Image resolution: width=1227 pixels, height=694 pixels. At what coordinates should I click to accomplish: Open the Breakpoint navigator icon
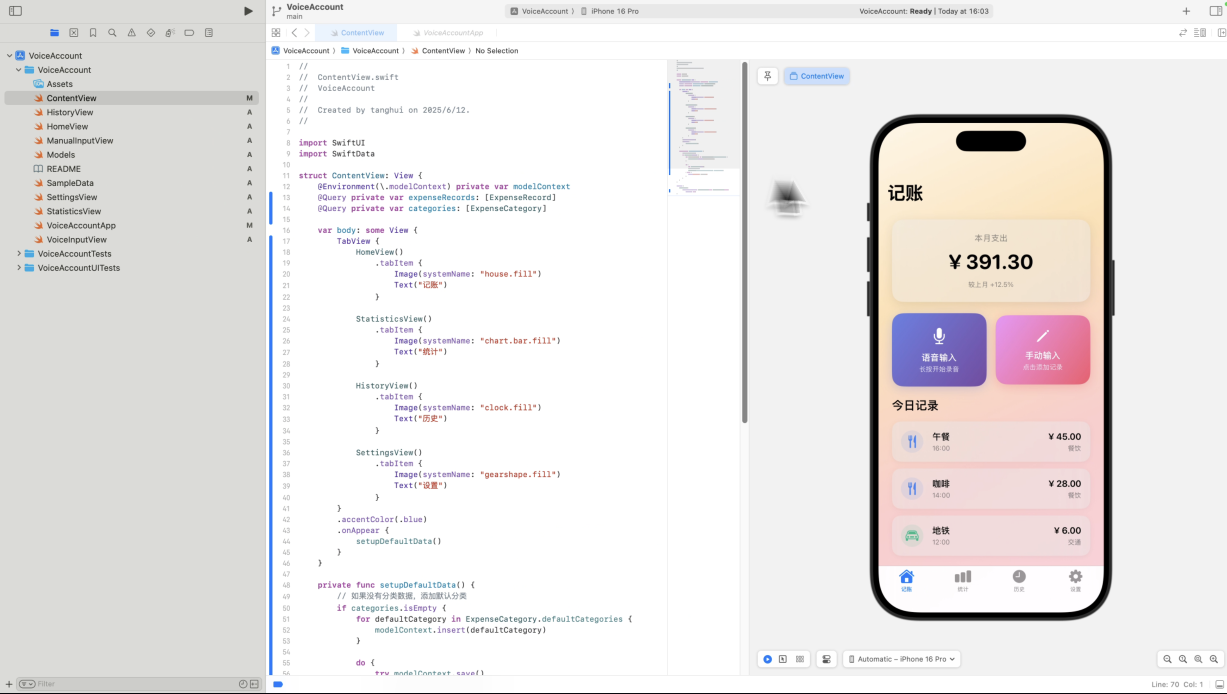coord(189,33)
